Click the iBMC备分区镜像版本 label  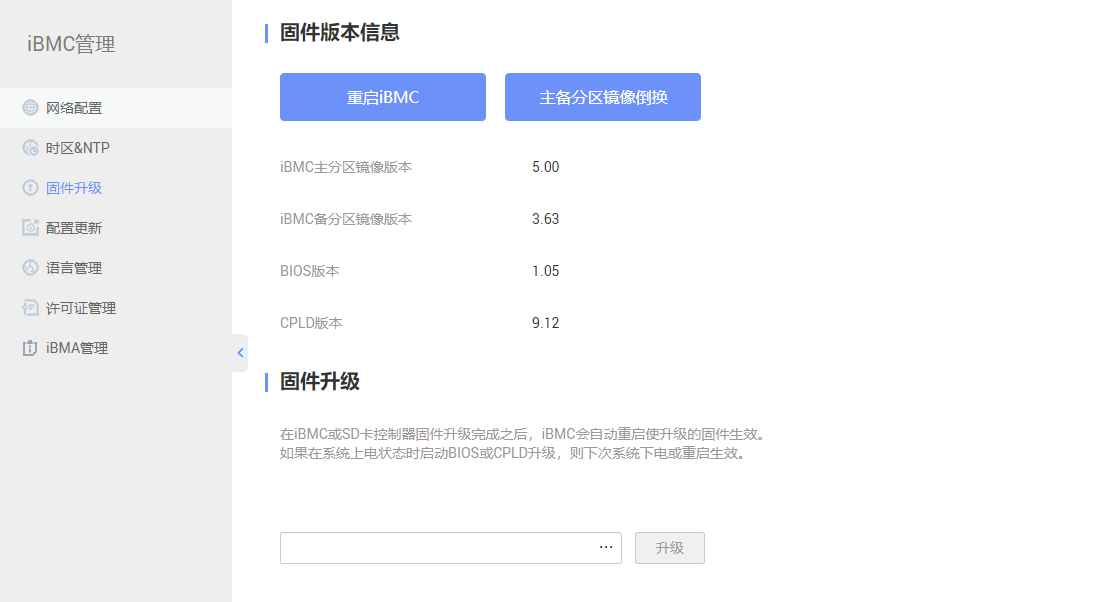click(x=346, y=219)
